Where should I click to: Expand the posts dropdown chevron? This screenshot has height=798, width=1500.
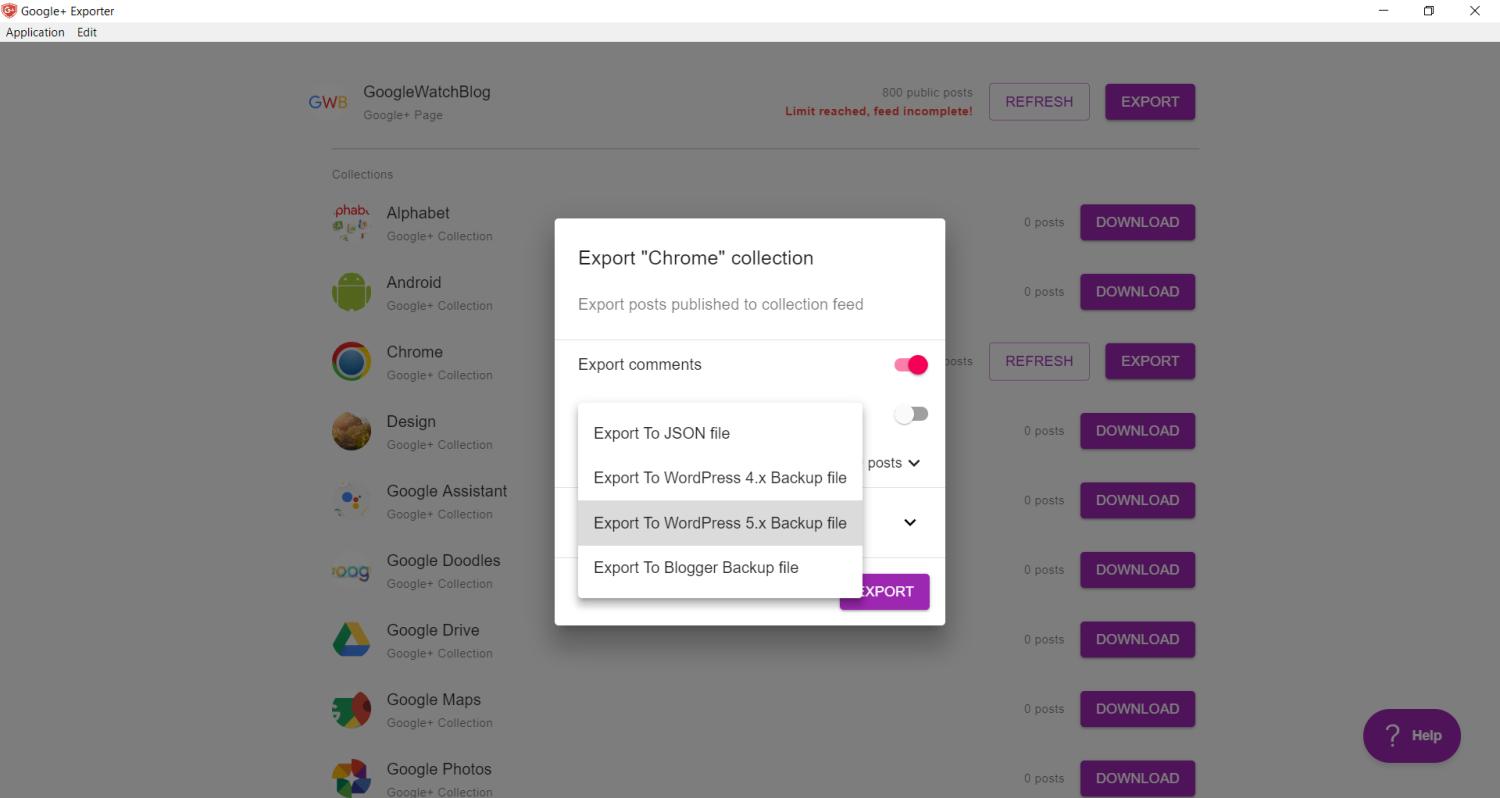click(x=913, y=463)
